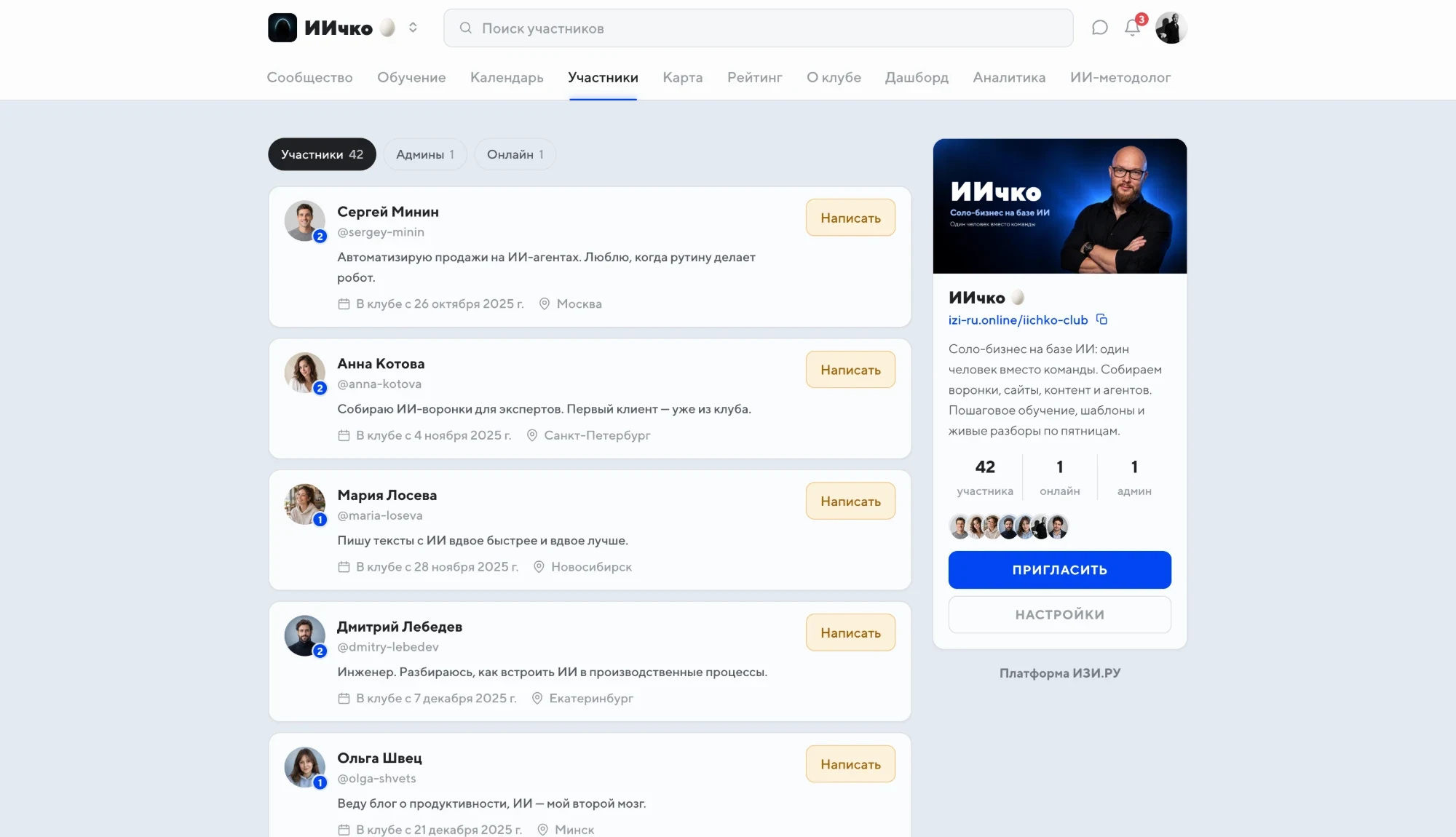Open Сергей Минин's avatar
1456x837 pixels.
point(304,221)
